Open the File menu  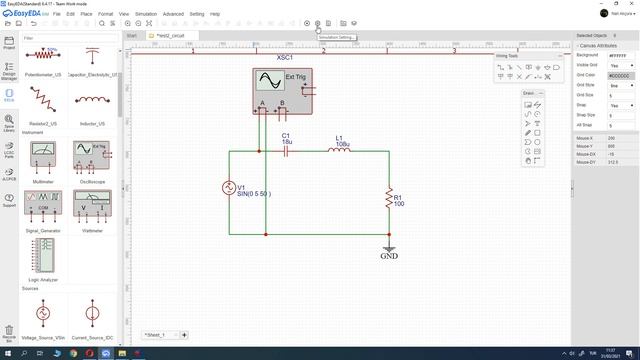point(57,14)
